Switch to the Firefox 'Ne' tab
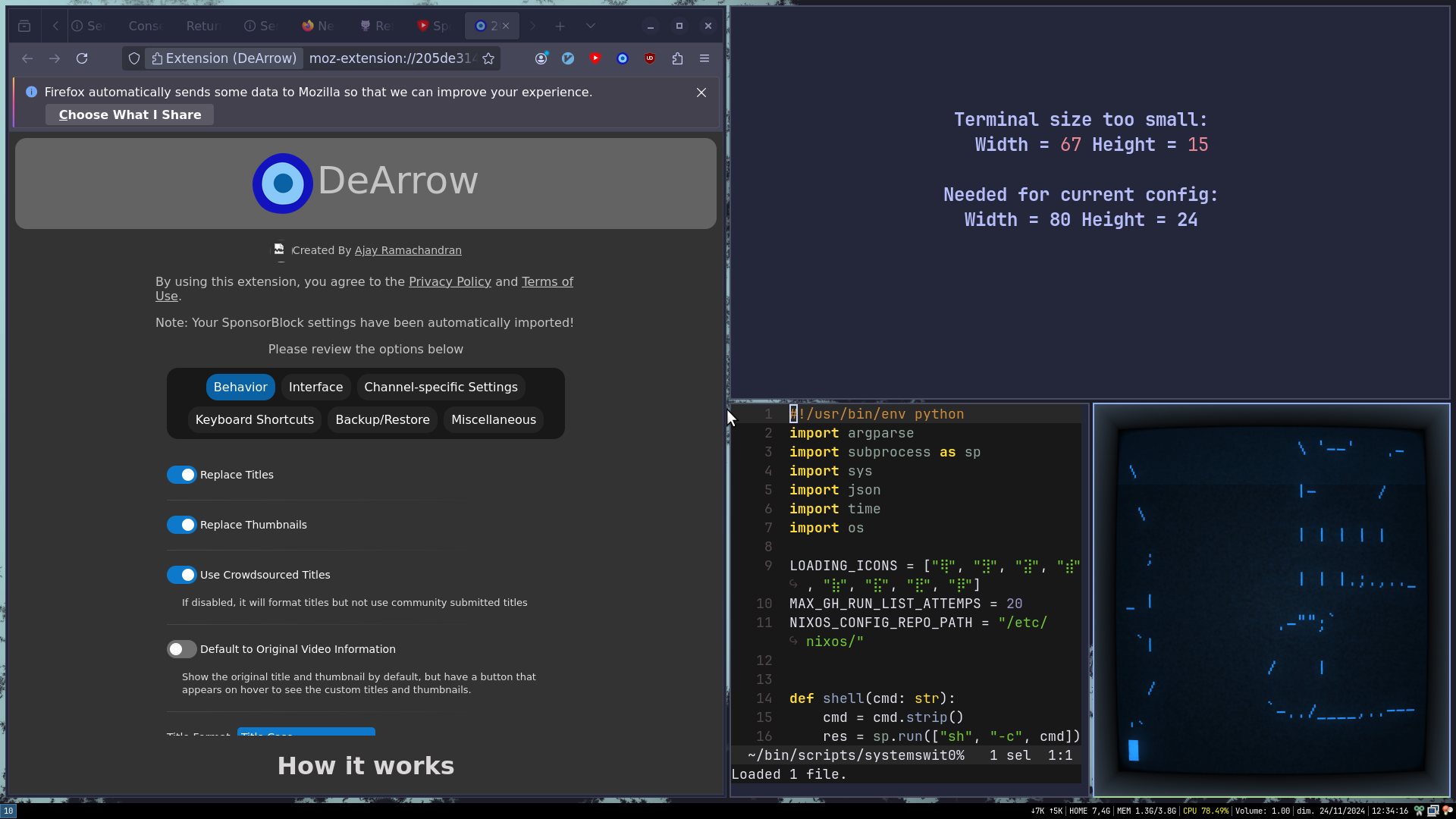The image size is (1456, 819). [318, 26]
